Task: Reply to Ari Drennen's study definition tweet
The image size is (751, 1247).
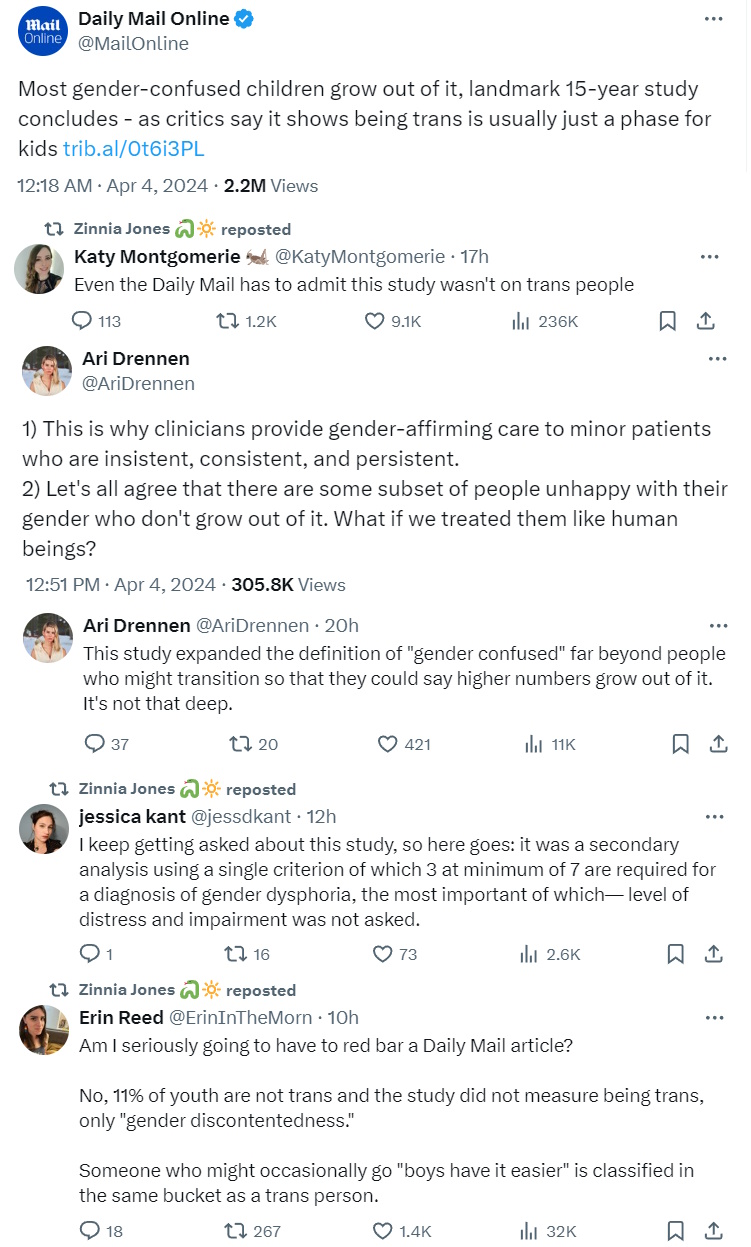Action: [x=95, y=743]
